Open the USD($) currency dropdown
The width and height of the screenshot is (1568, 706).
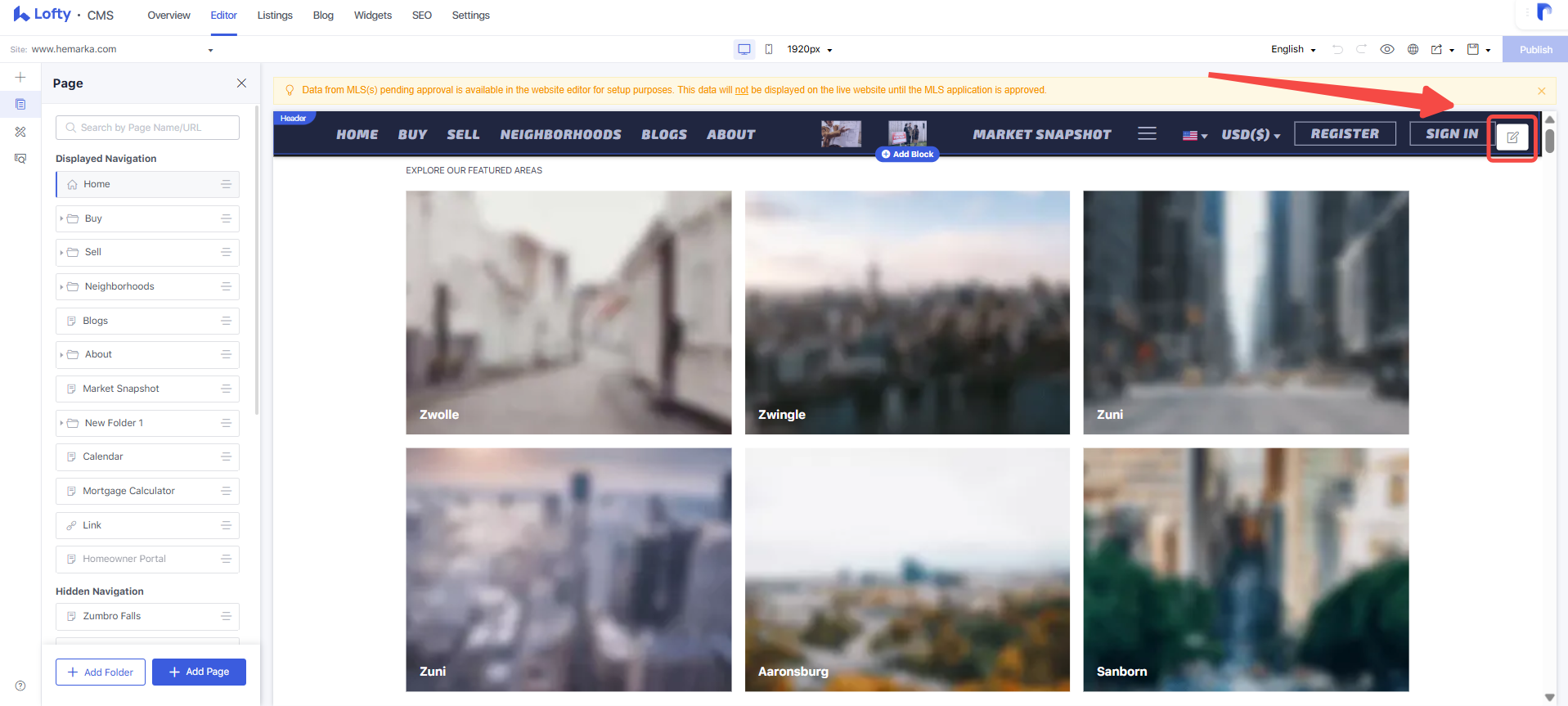pos(1251,134)
